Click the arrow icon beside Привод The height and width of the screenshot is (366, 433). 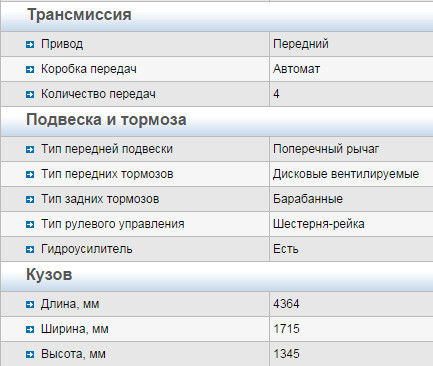tap(30, 44)
